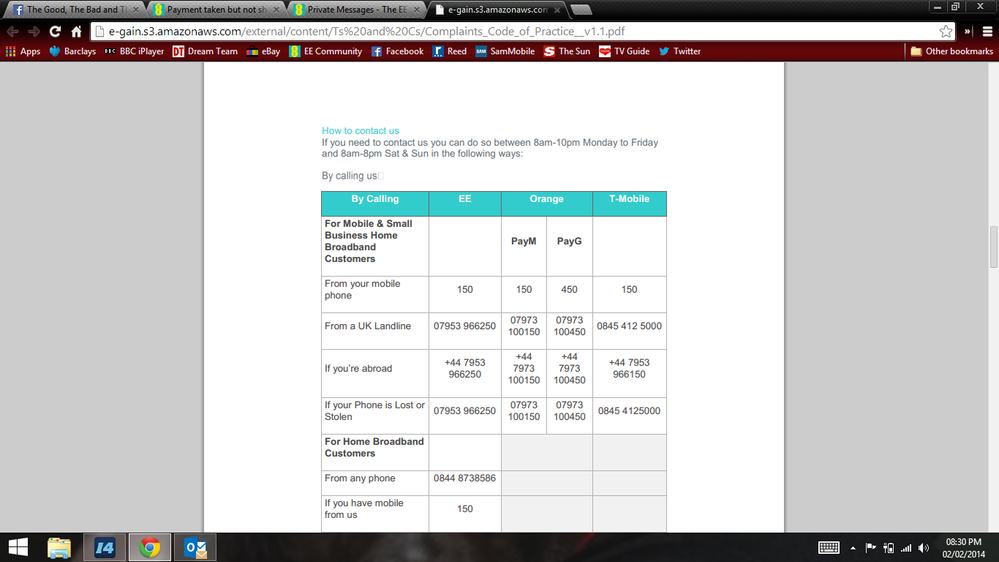
Task: Open the Barclays bookmark
Action: pos(73,51)
